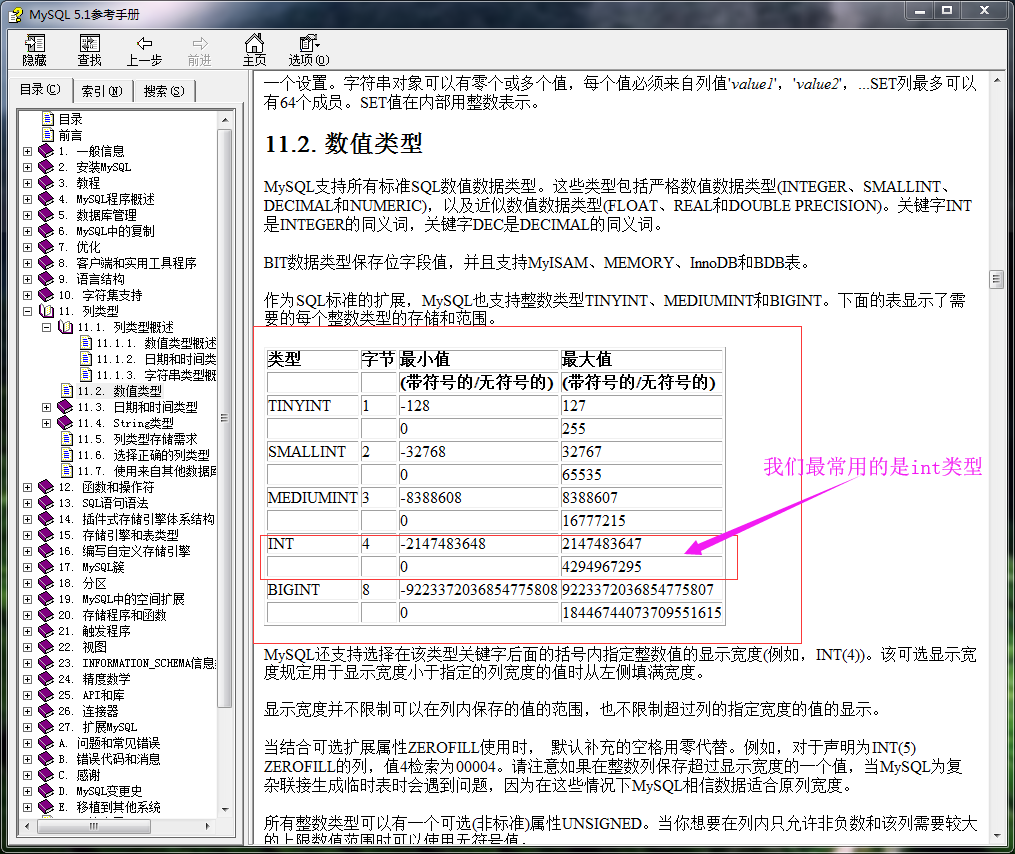1015x854 pixels.
Task: Open tree item 11.7. 使用来自其他数据
Action: coord(147,471)
